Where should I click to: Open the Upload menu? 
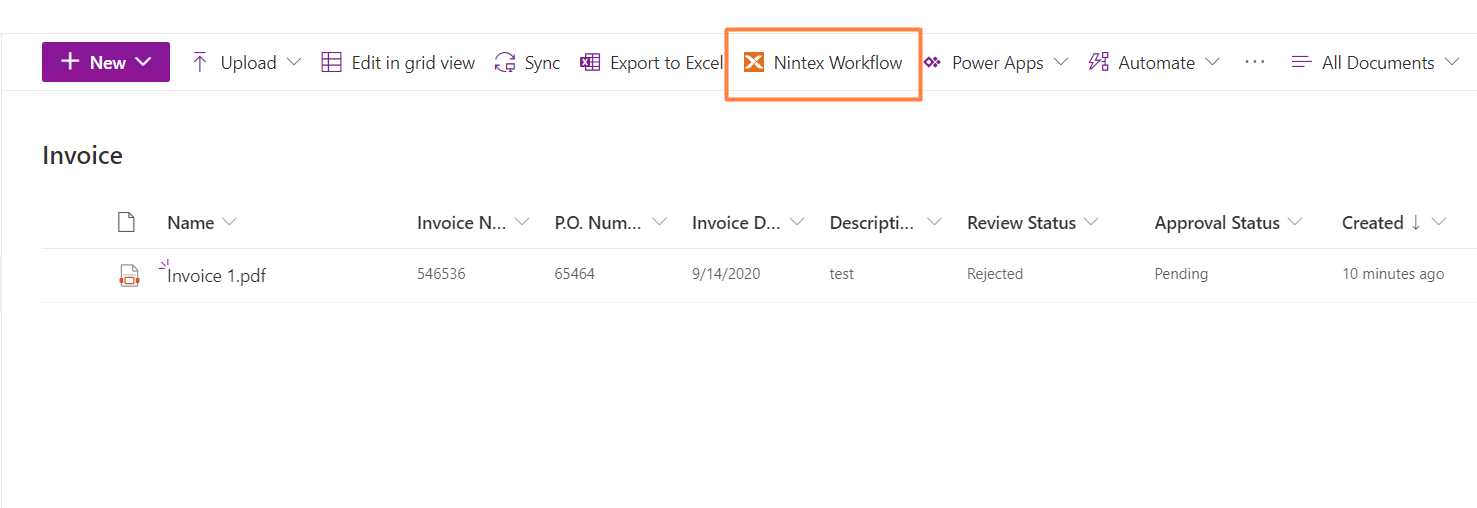tap(246, 62)
